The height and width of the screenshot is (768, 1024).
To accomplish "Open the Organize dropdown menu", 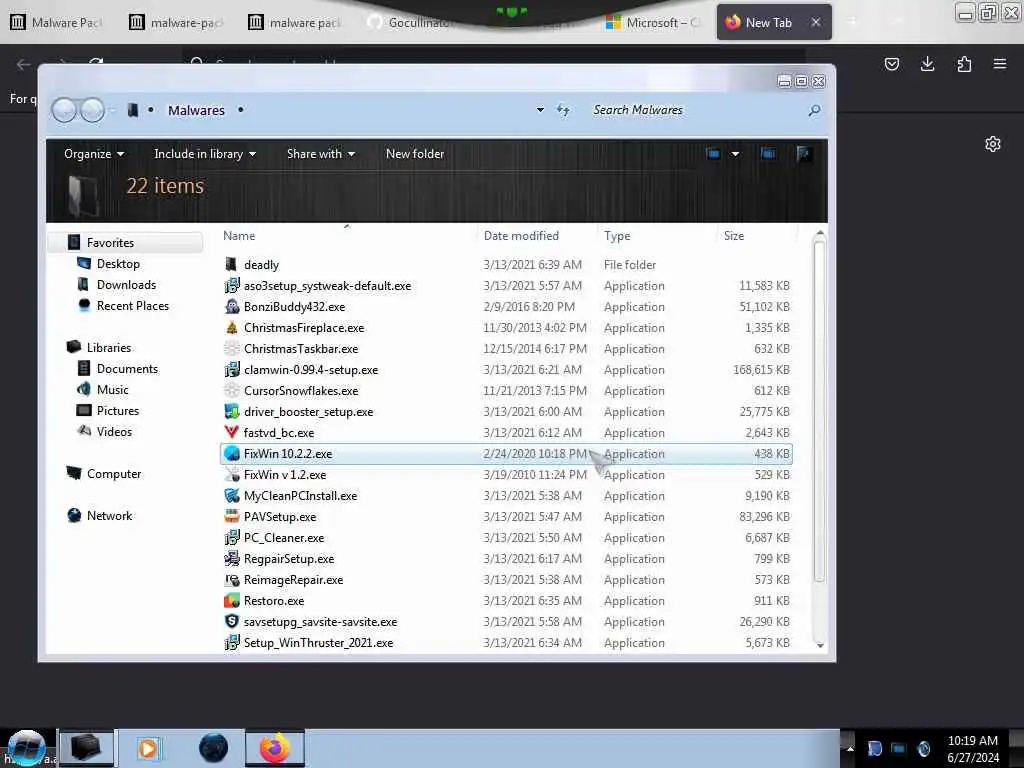I will (x=94, y=154).
